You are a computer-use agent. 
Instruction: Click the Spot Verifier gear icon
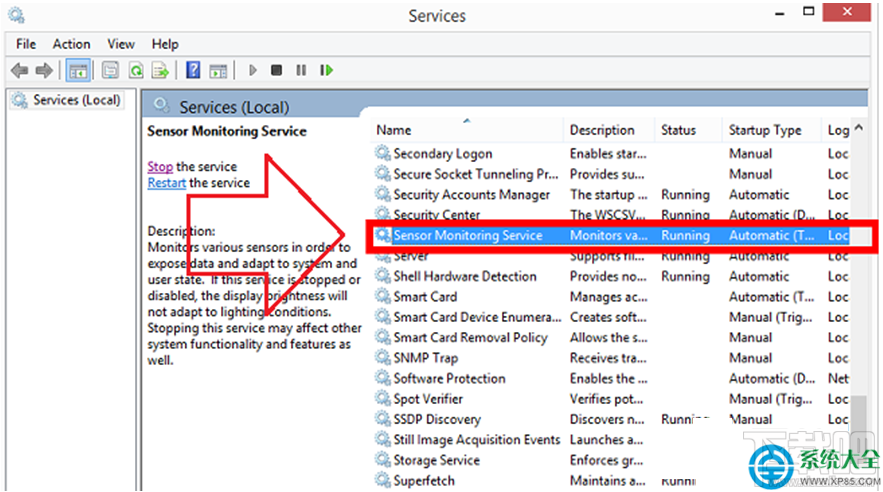(x=383, y=399)
